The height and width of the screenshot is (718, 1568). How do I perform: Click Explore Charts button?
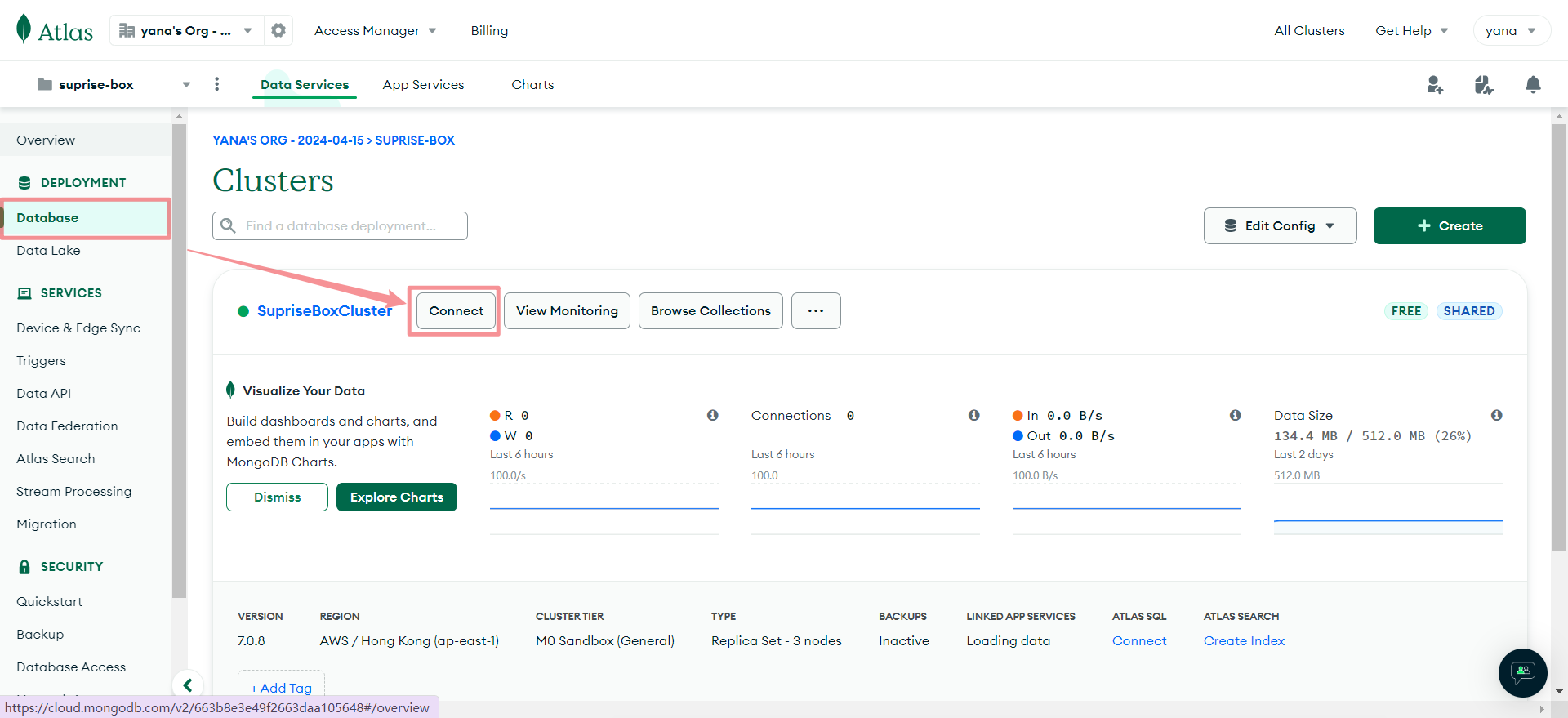coord(397,497)
